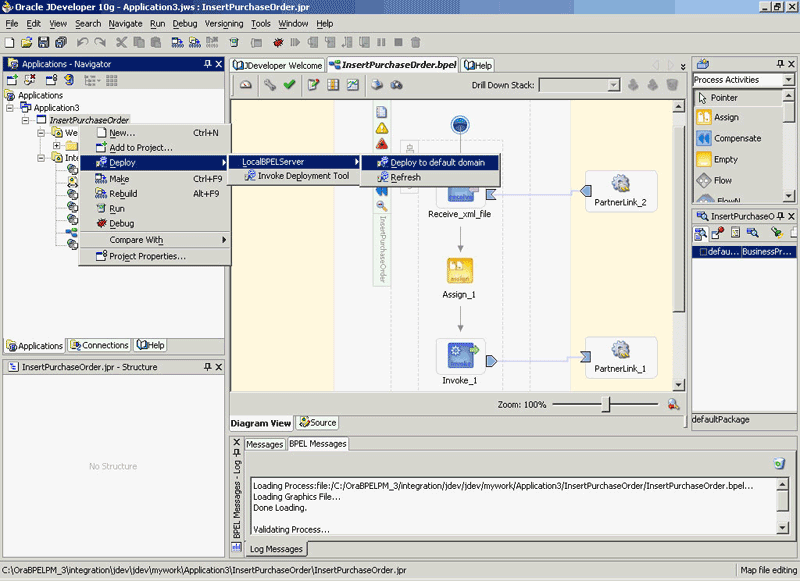Click the Assign_1 activity icon
This screenshot has height=581, width=800.
460,270
